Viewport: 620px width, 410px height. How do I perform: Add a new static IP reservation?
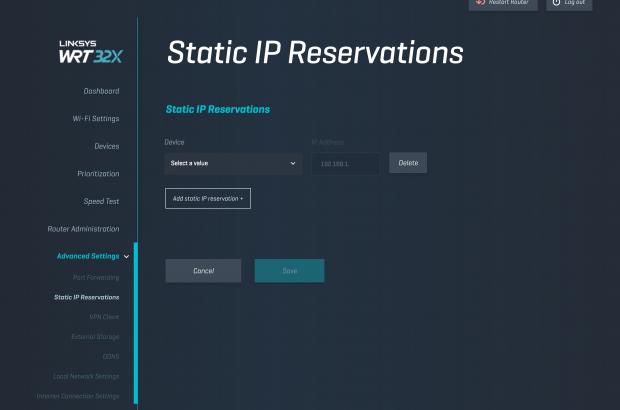coord(208,199)
